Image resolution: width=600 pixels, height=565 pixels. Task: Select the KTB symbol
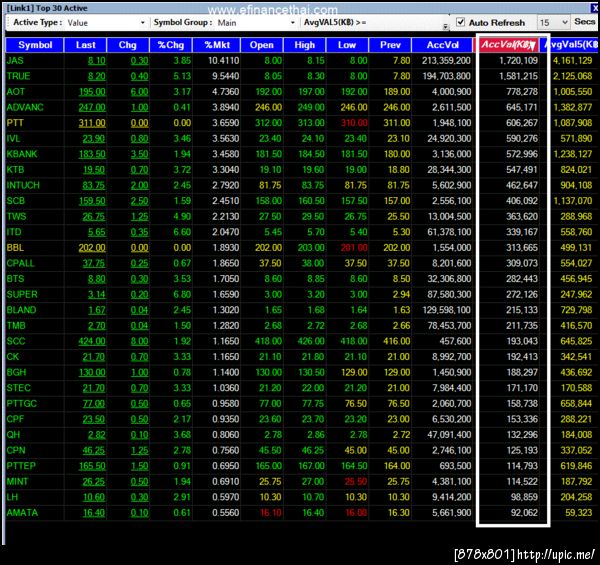15,170
